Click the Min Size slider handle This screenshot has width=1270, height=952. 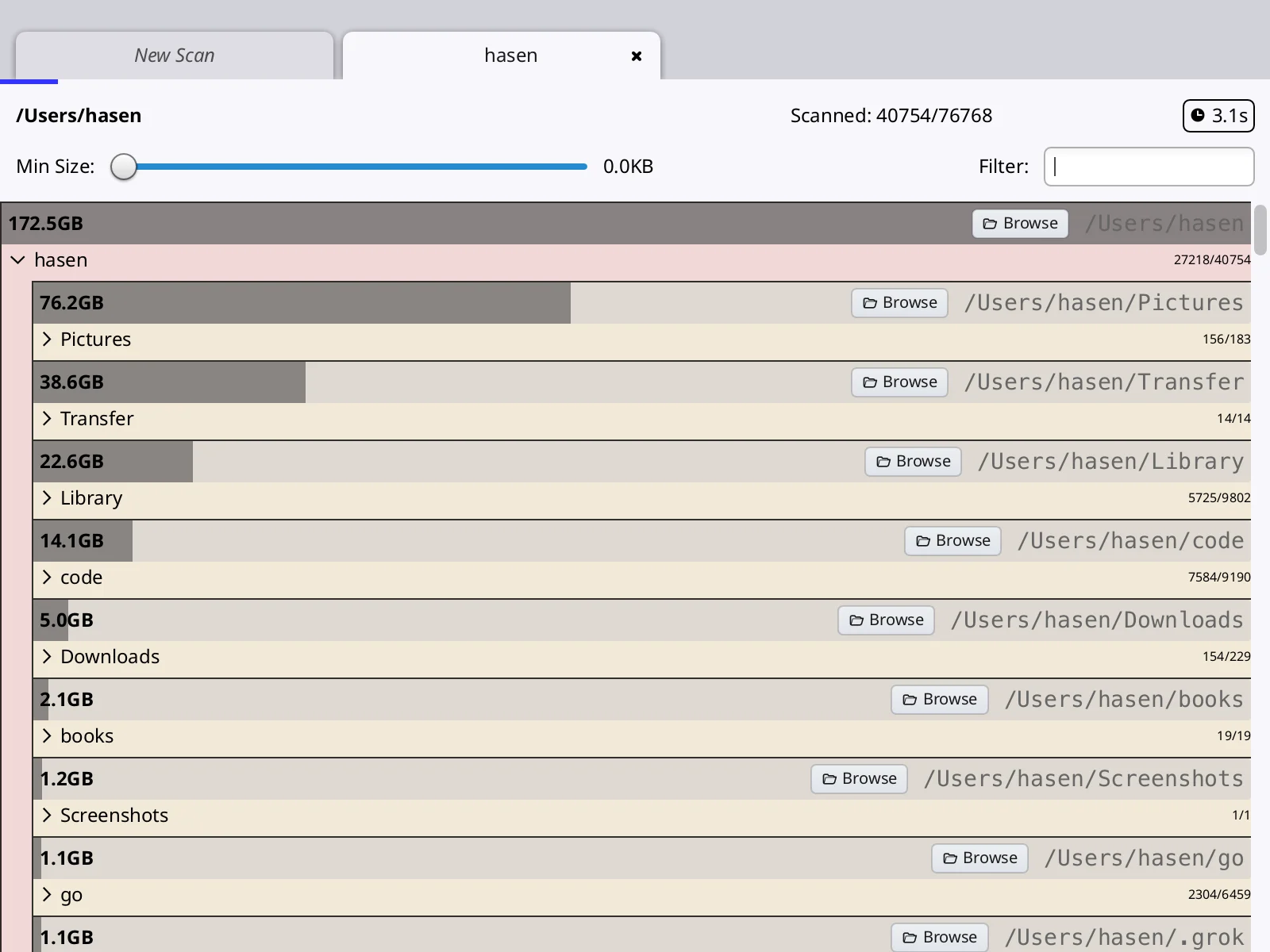[x=124, y=167]
